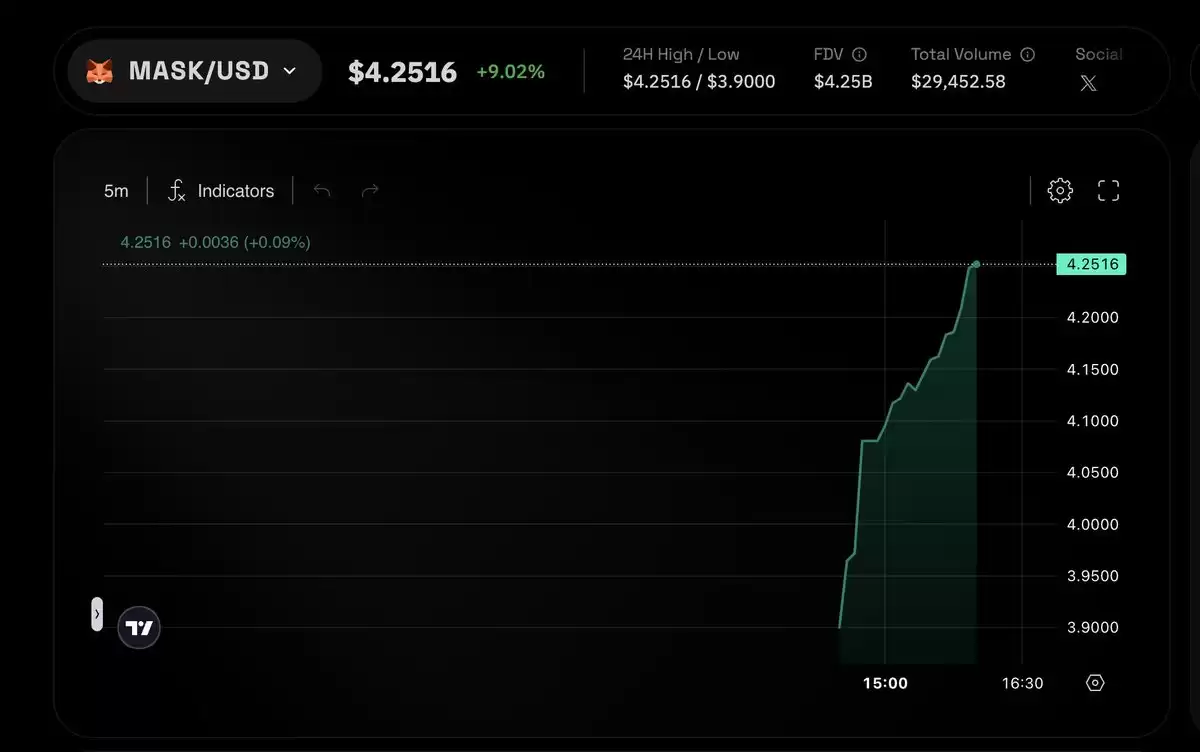
Task: Click the 4.0000 price axis label
Action: [1092, 525]
